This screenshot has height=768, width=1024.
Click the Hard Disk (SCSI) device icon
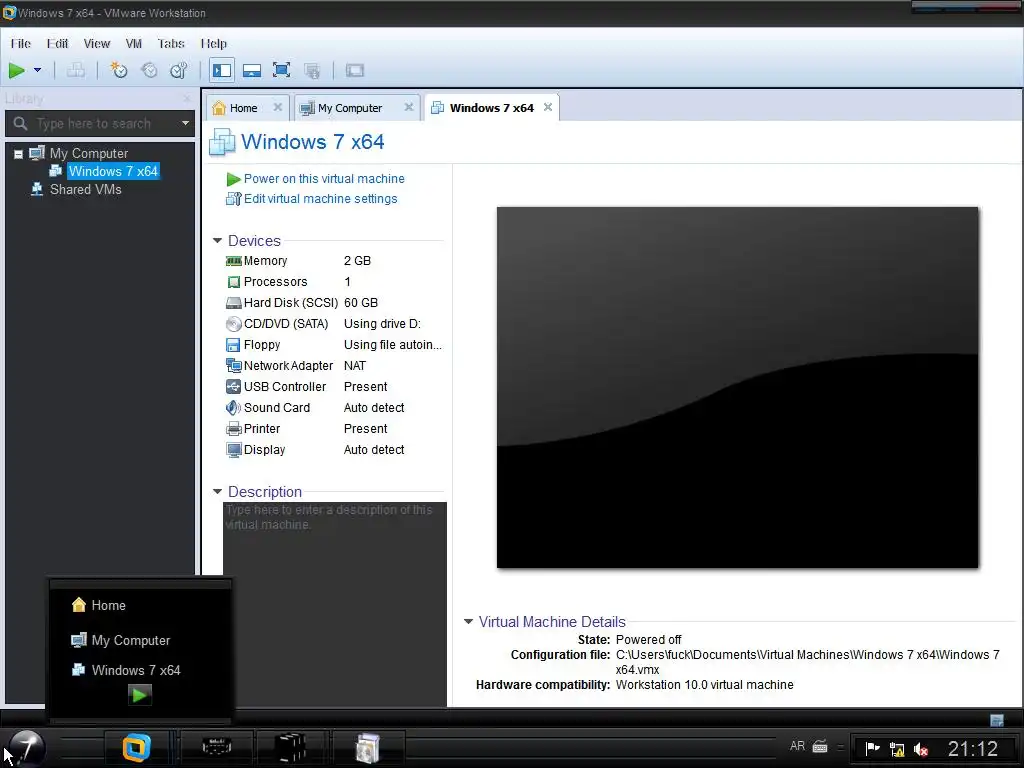click(x=233, y=302)
